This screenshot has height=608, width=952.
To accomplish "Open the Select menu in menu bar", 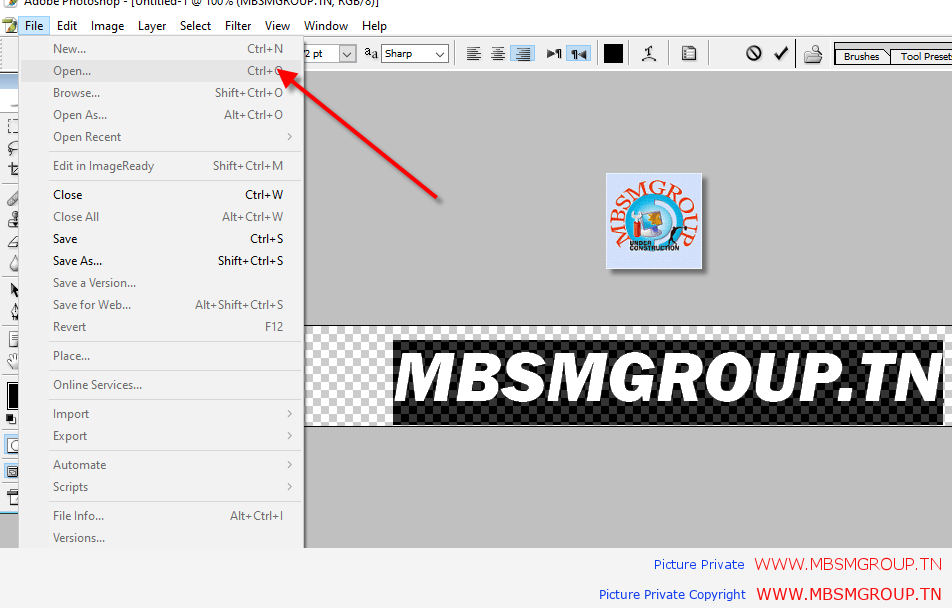I will [196, 26].
